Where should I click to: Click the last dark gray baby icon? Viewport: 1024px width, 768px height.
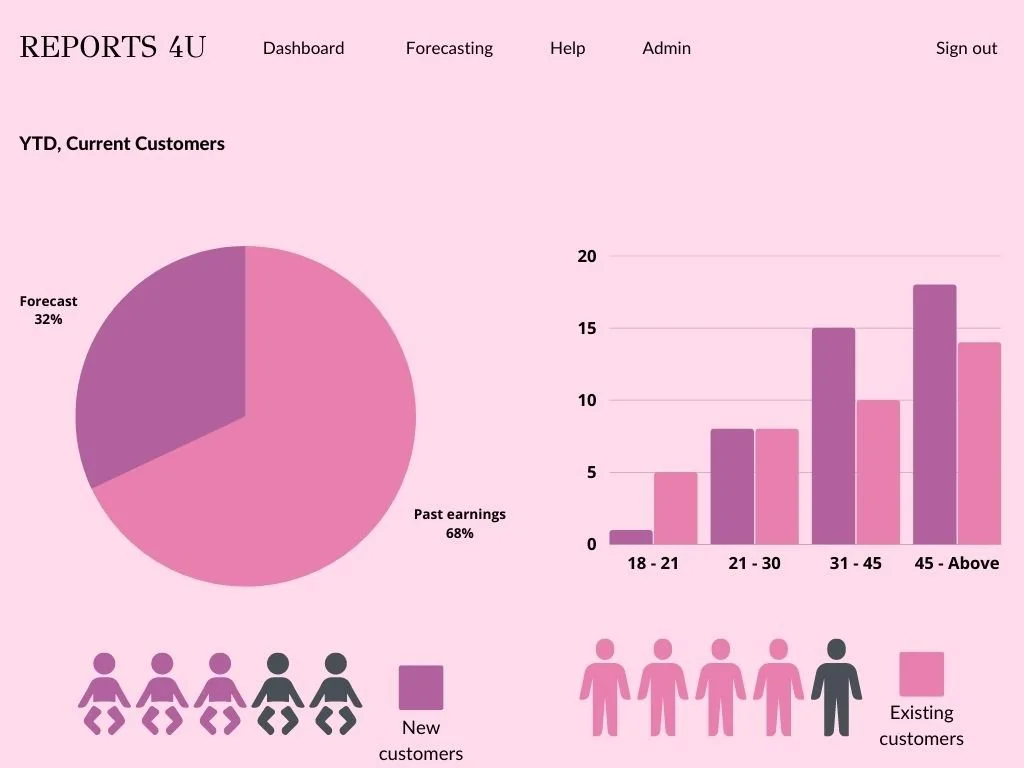pos(336,693)
